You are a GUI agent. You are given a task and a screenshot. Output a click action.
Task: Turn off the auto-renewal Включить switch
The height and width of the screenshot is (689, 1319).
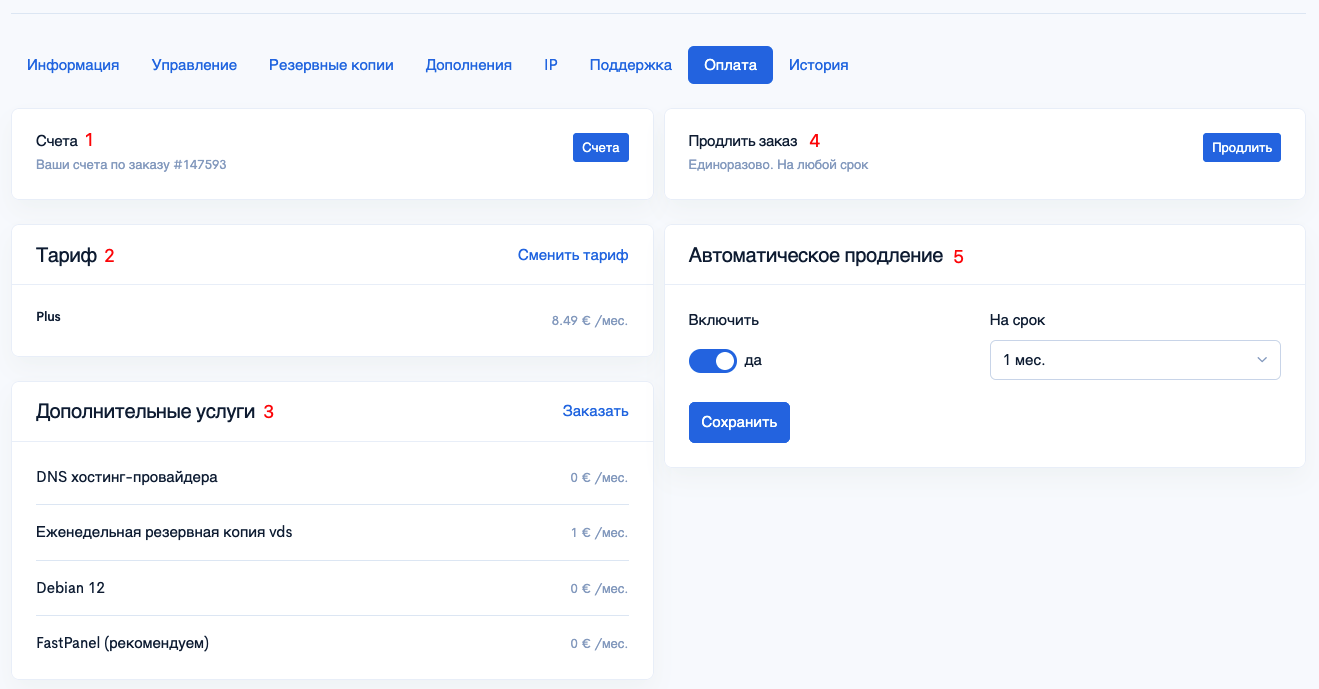click(x=713, y=360)
